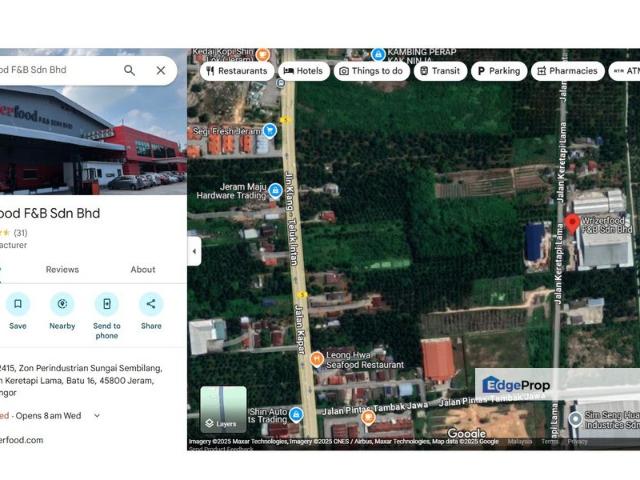Select the Things to do chip
Image resolution: width=640 pixels, height=480 pixels.
pyautogui.click(x=372, y=71)
